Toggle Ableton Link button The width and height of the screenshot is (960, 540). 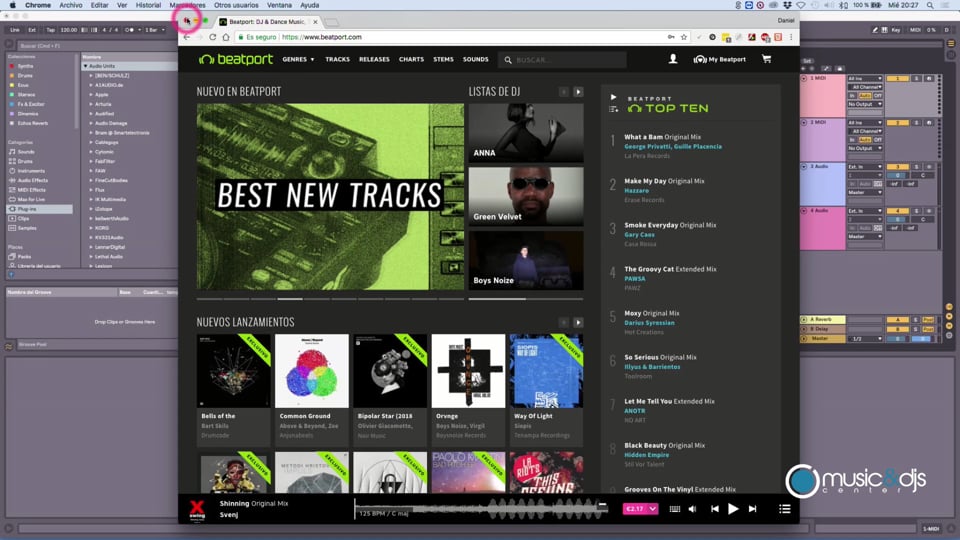click(15, 29)
